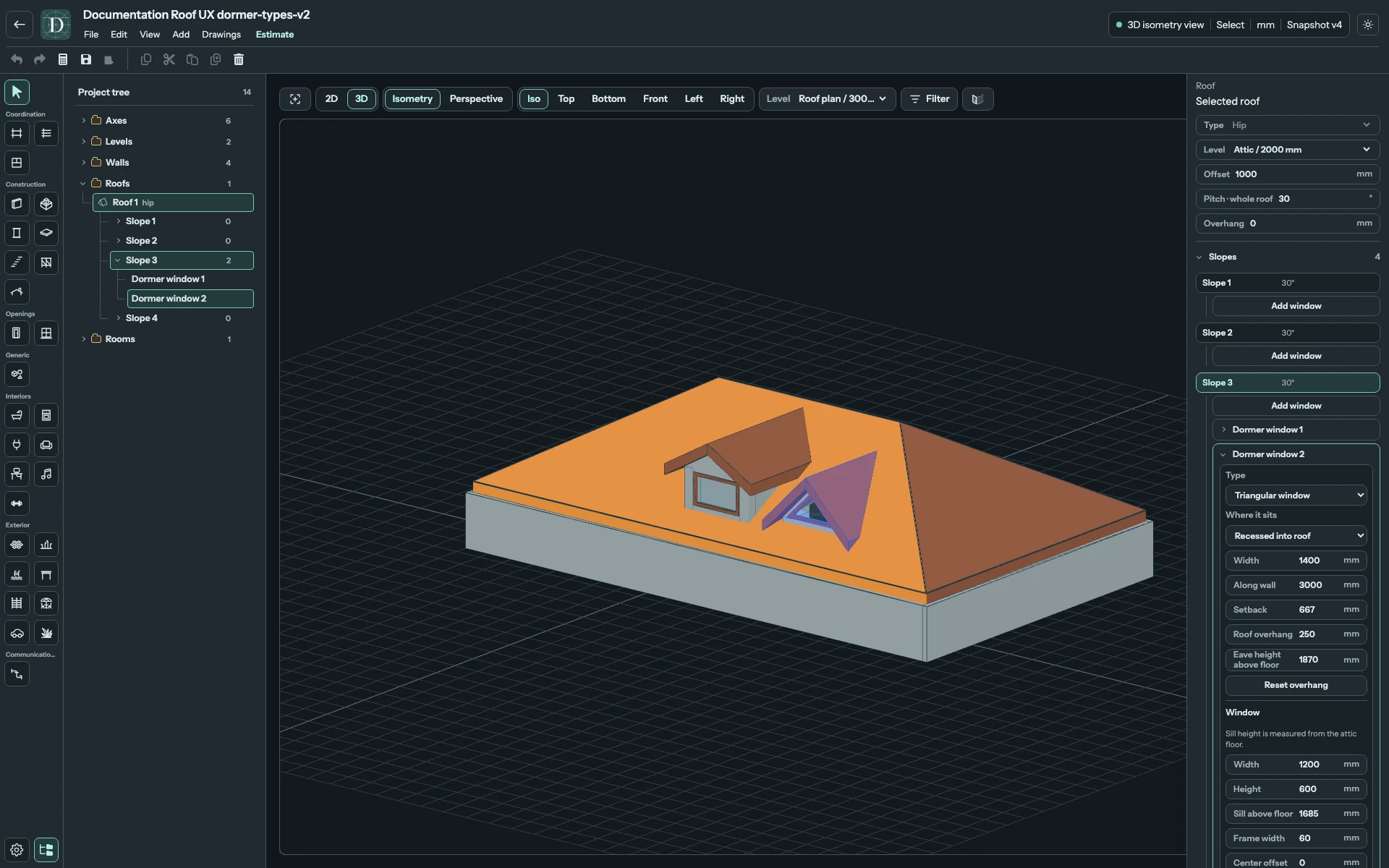This screenshot has width=1389, height=868.
Task: Click the back arrow button
Action: click(20, 25)
